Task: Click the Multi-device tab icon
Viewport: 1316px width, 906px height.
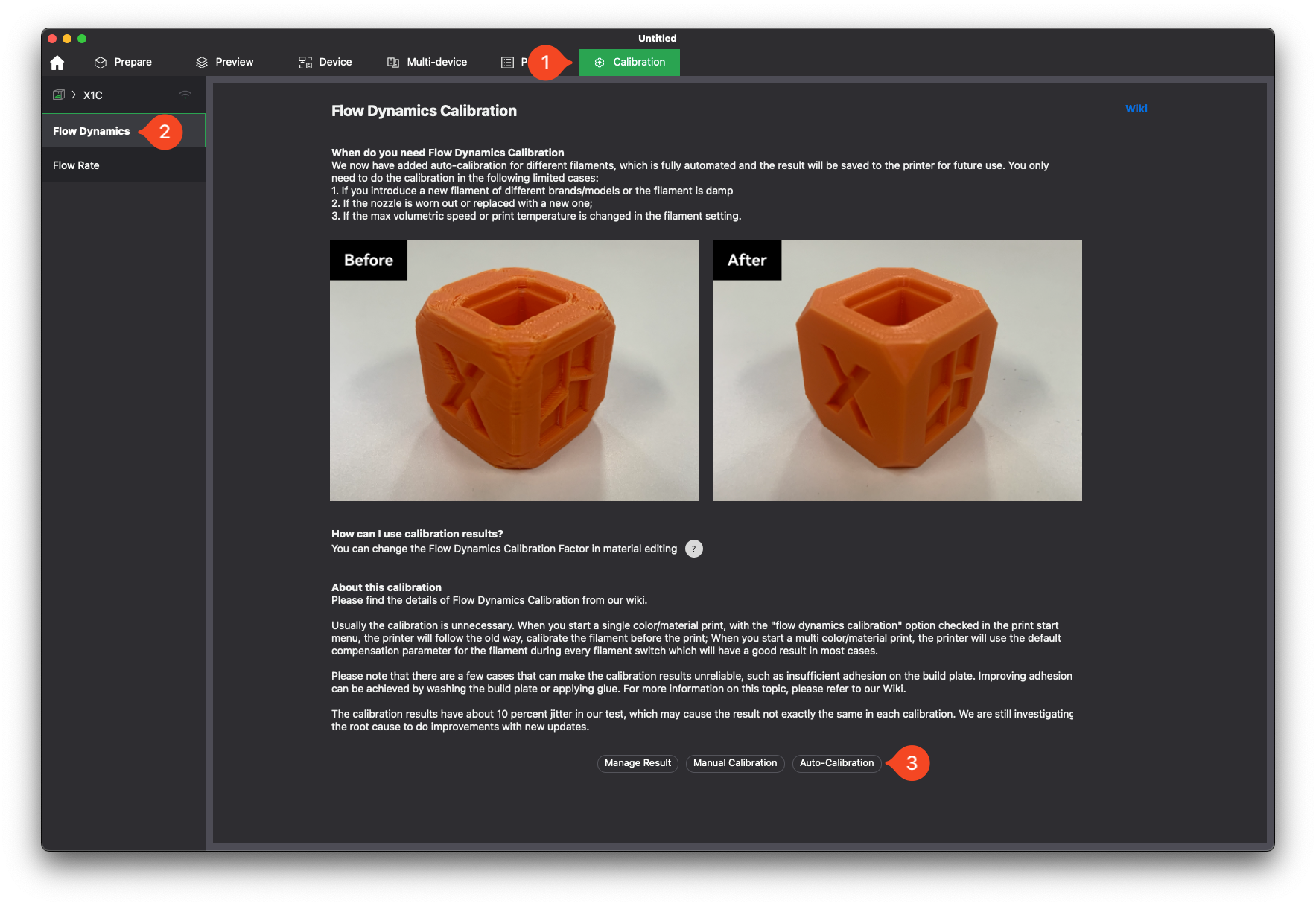Action: 393,63
